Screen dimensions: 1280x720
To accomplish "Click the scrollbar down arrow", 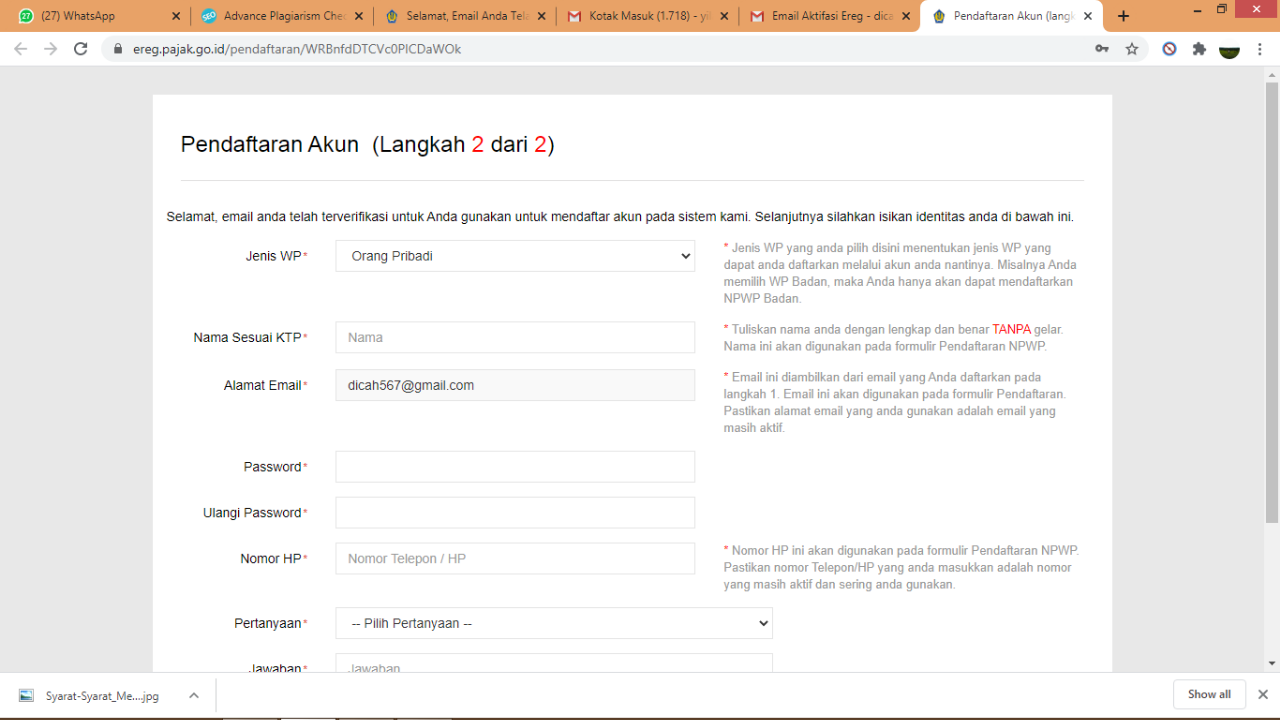I will pos(1272,663).
